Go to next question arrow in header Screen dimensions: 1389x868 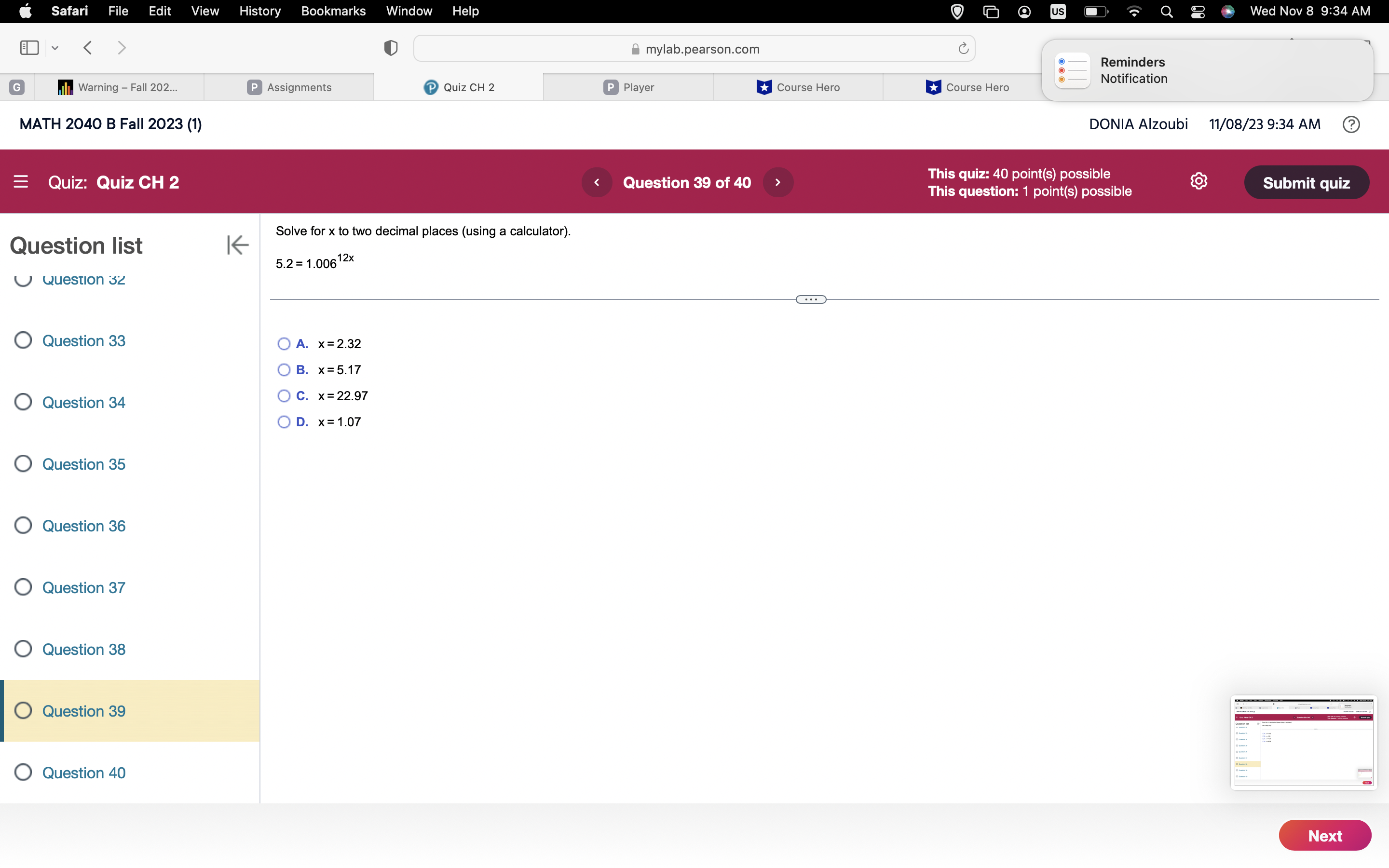tap(778, 183)
